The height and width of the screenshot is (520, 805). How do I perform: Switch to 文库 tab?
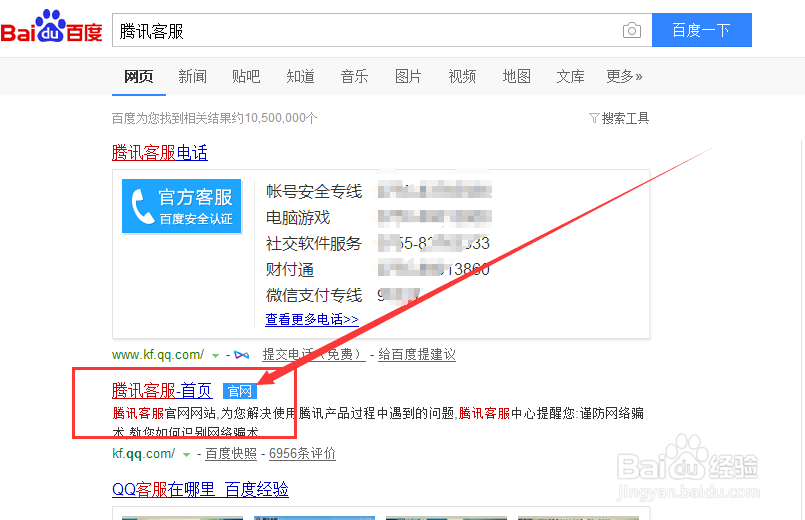[x=570, y=76]
